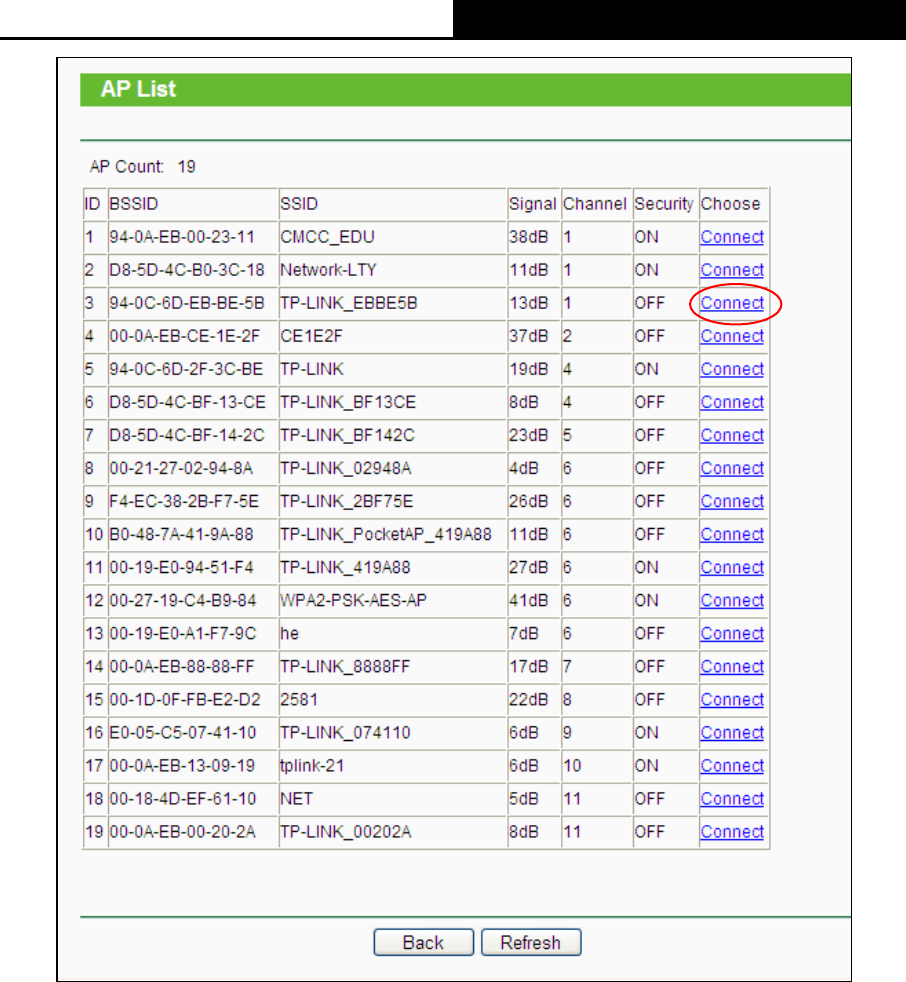Click Connect for TP-LINK_BF142C
Screen dimensions: 906x982
click(x=732, y=436)
